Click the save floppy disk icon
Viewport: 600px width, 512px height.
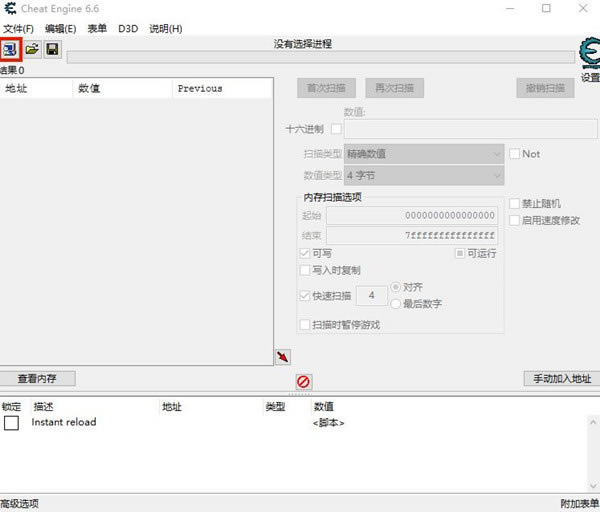52,48
